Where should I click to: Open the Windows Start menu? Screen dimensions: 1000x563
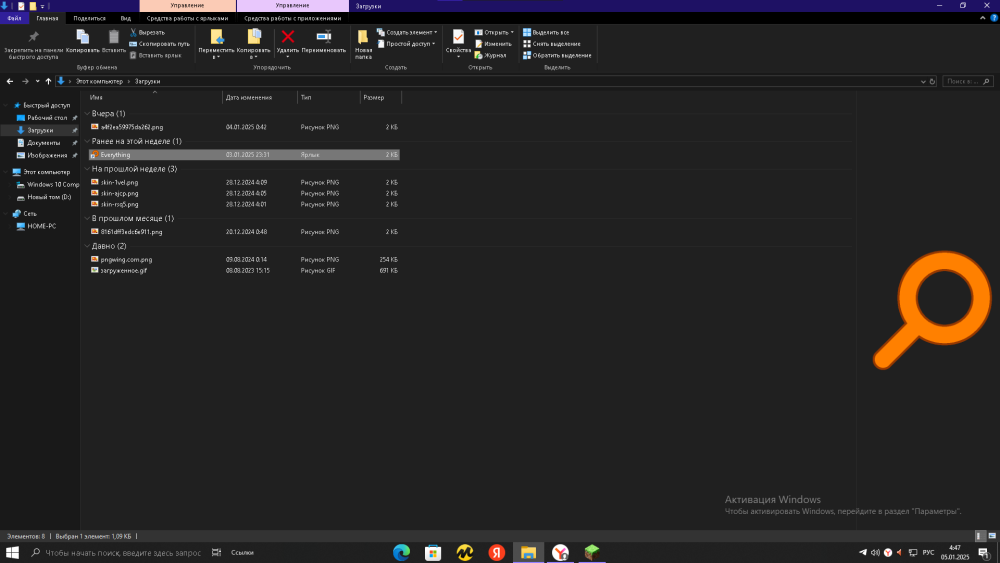pos(12,552)
